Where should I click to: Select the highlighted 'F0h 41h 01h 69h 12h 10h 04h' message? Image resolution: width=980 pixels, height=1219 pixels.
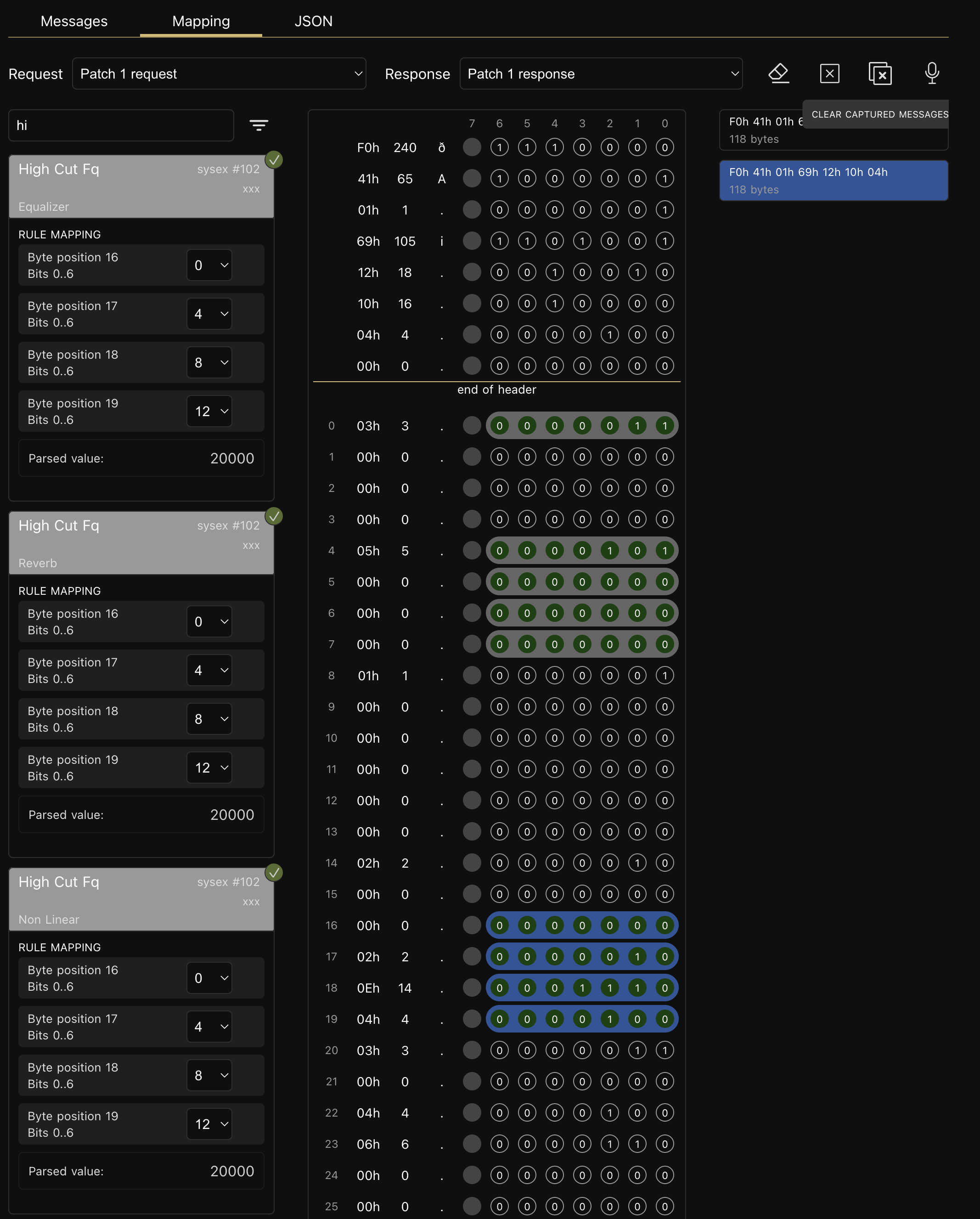click(833, 181)
